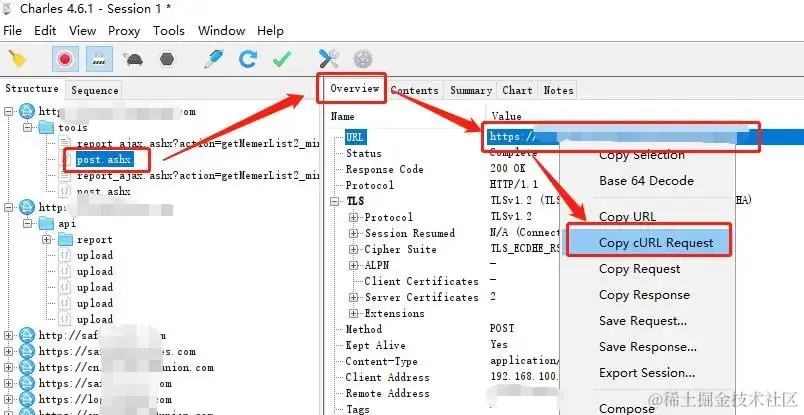Viewport: 804px width, 415px height.
Task: Open the Chart tab
Action: 517,90
